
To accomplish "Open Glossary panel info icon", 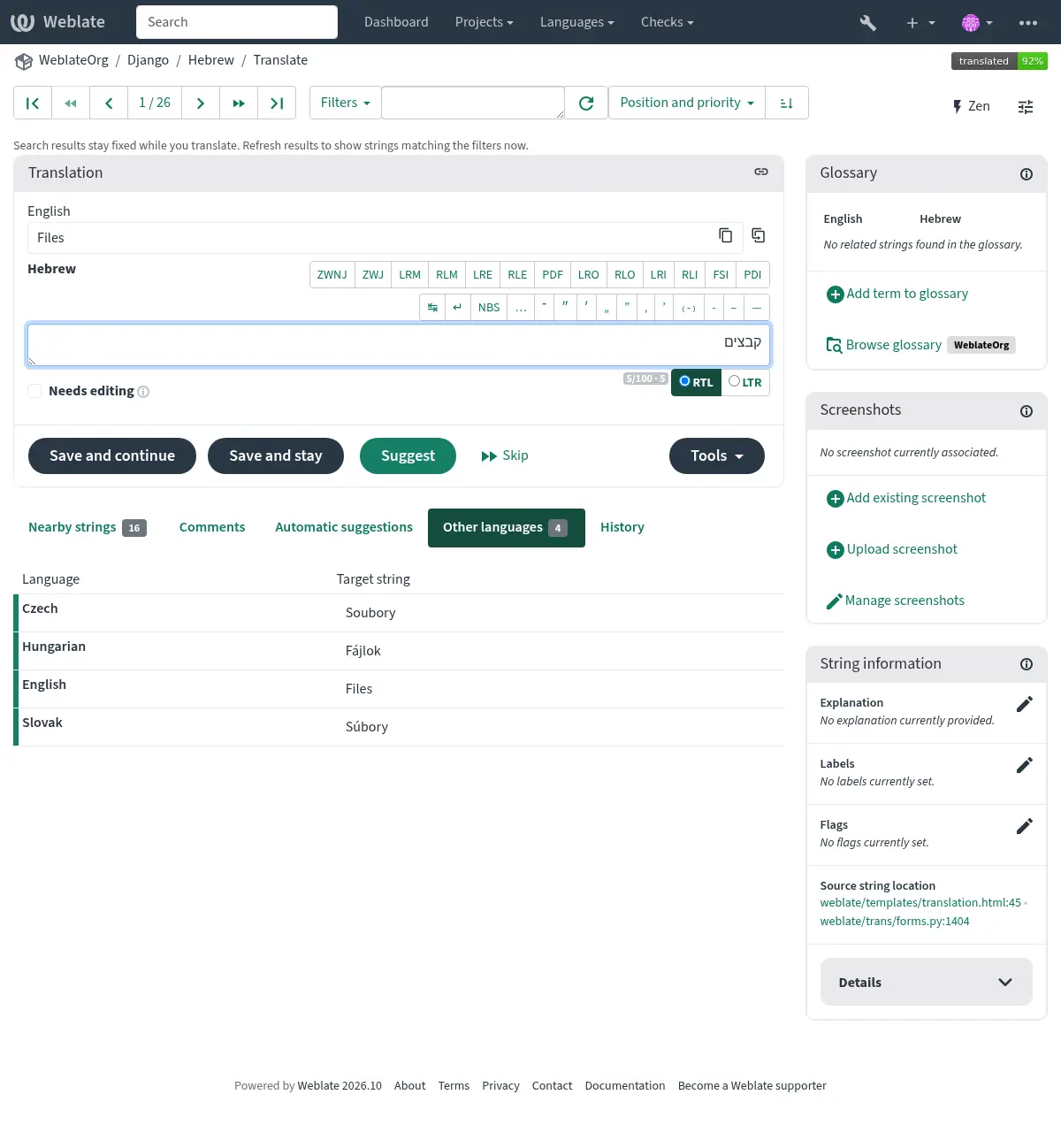I will pyautogui.click(x=1027, y=174).
